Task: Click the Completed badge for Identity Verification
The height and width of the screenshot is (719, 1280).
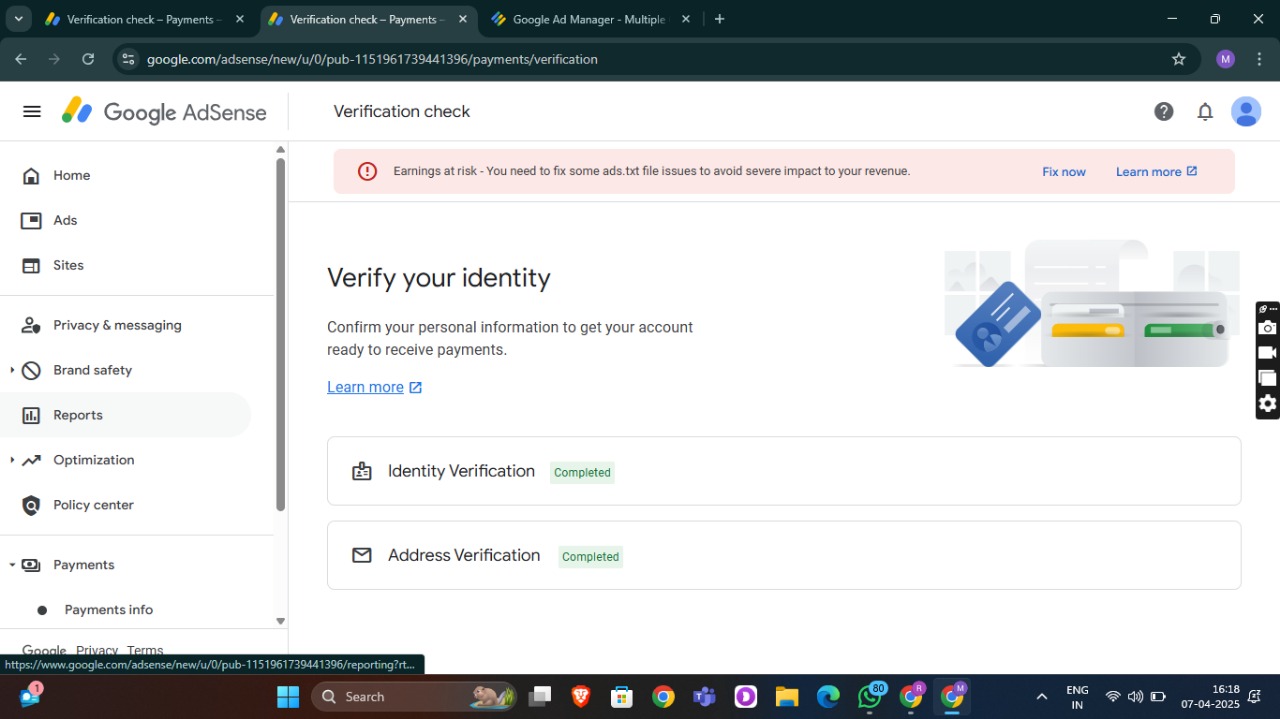Action: 582,473
